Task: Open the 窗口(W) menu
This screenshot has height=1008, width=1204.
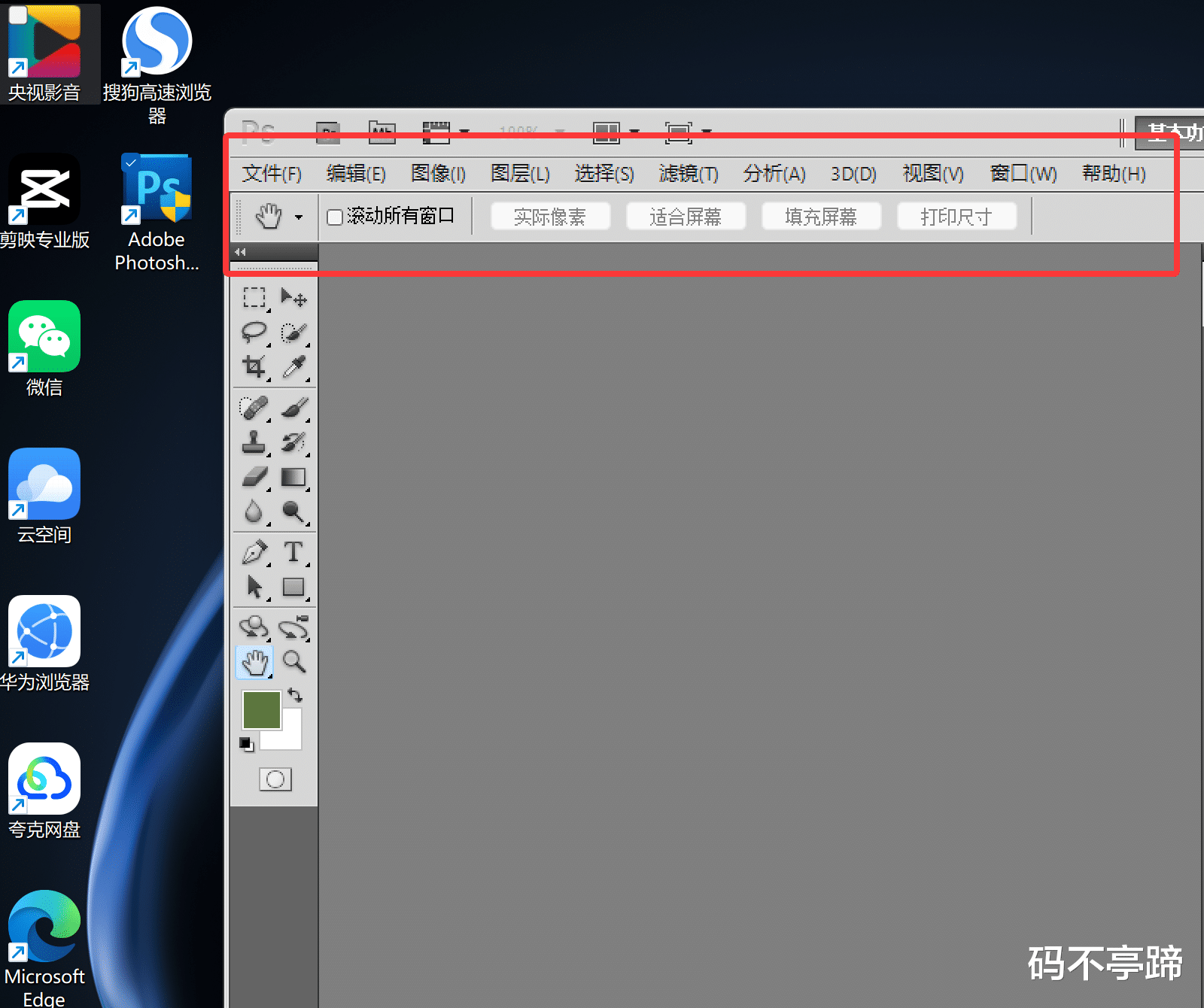Action: click(x=1023, y=174)
